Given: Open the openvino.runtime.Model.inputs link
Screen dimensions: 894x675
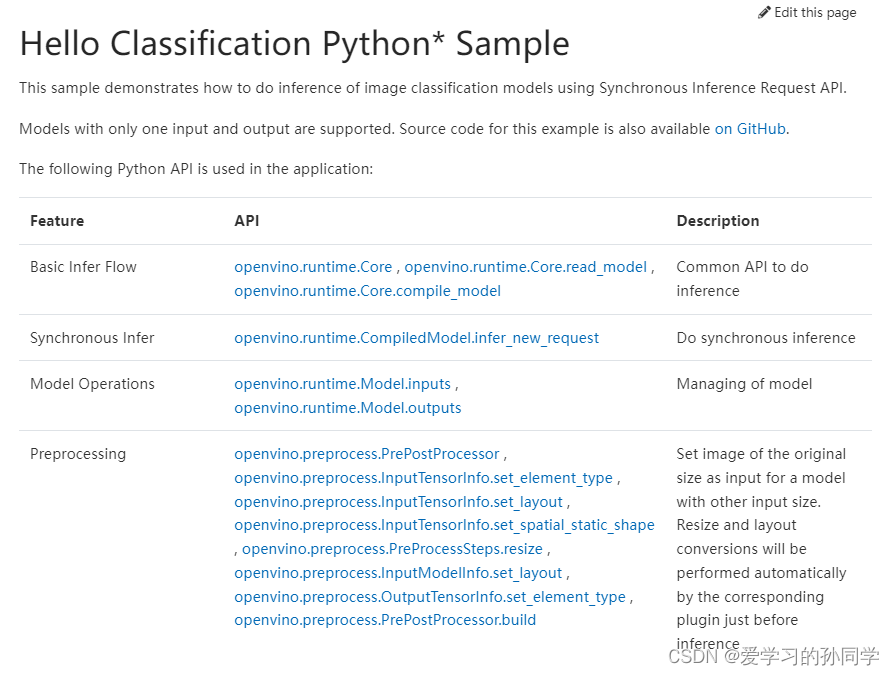Looking at the screenshot, I should point(342,384).
